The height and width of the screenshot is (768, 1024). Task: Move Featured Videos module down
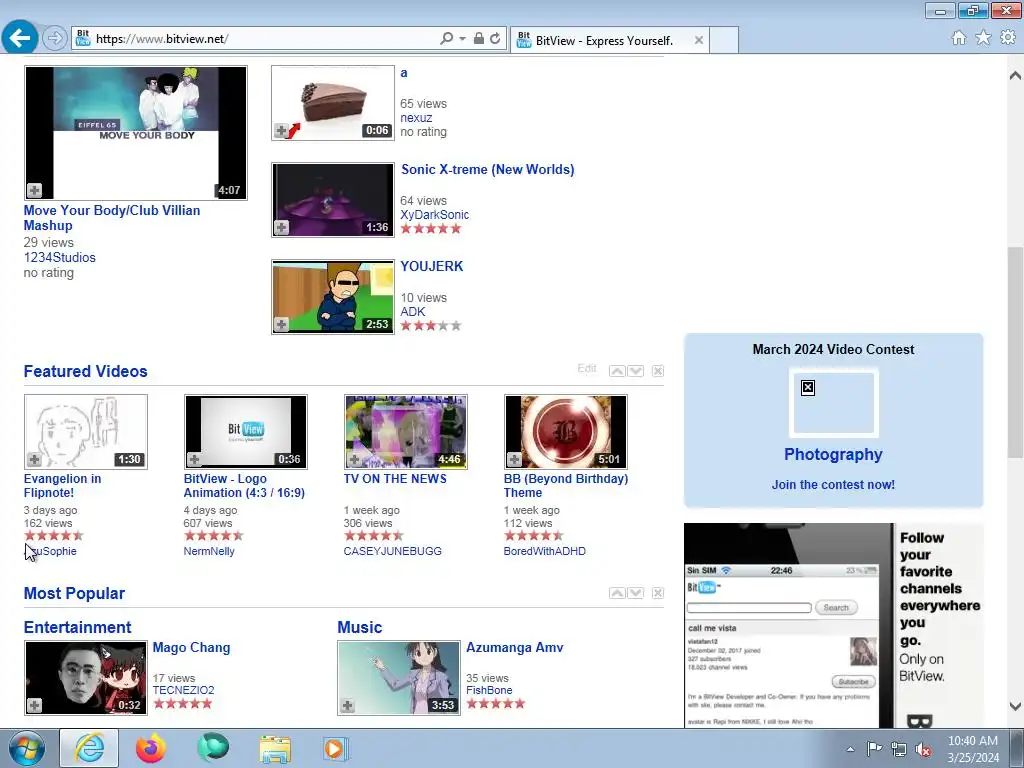pyautogui.click(x=635, y=371)
